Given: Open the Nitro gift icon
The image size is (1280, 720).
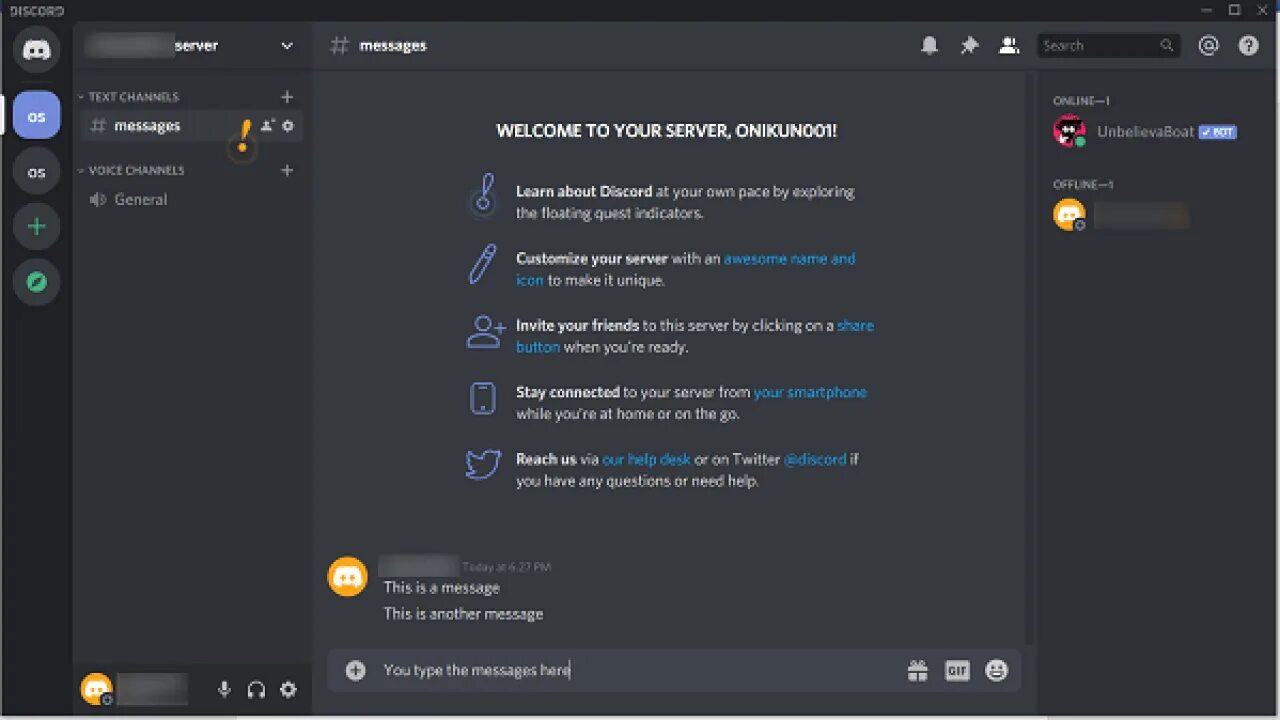Looking at the screenshot, I should [917, 671].
